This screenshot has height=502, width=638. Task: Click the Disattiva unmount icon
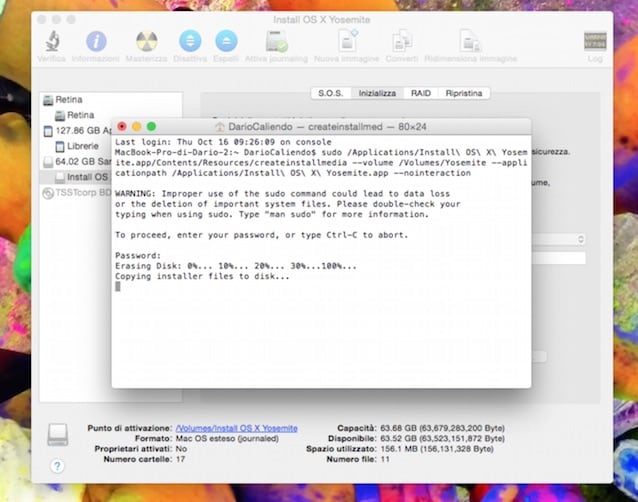tap(190, 41)
